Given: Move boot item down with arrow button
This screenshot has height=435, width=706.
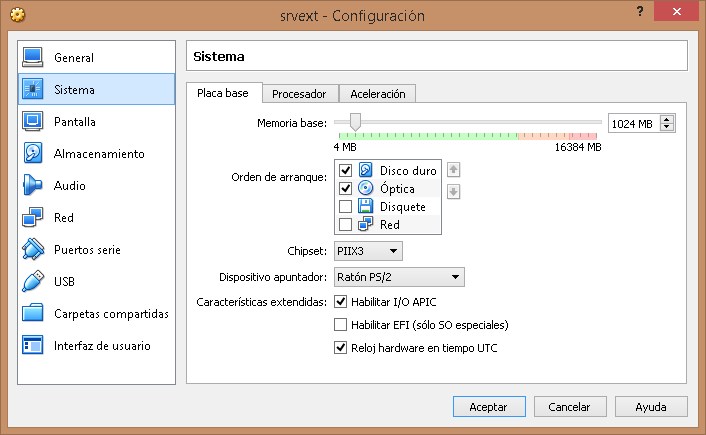Looking at the screenshot, I should click(x=453, y=191).
